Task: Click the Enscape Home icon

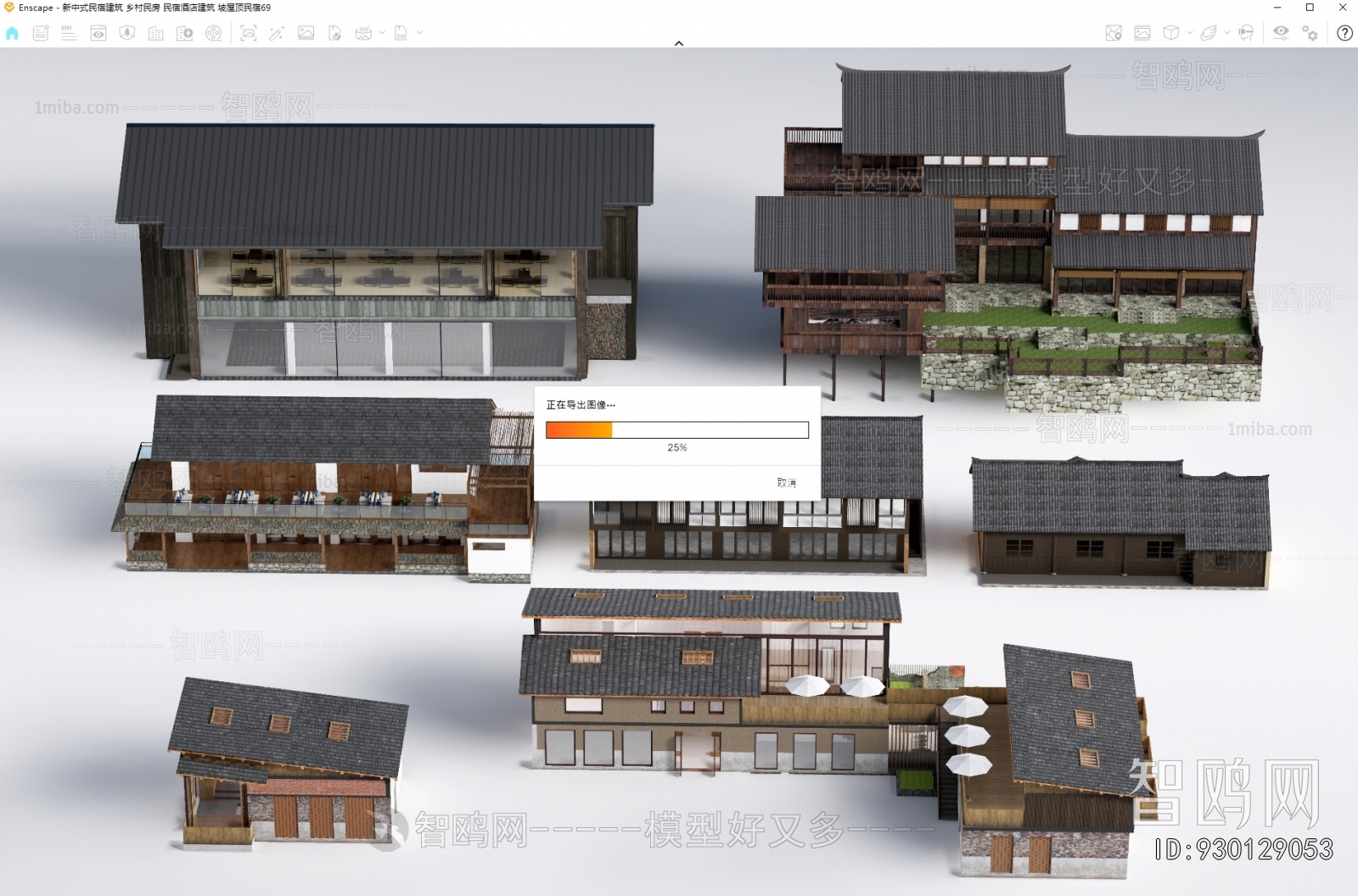Action: [x=12, y=34]
